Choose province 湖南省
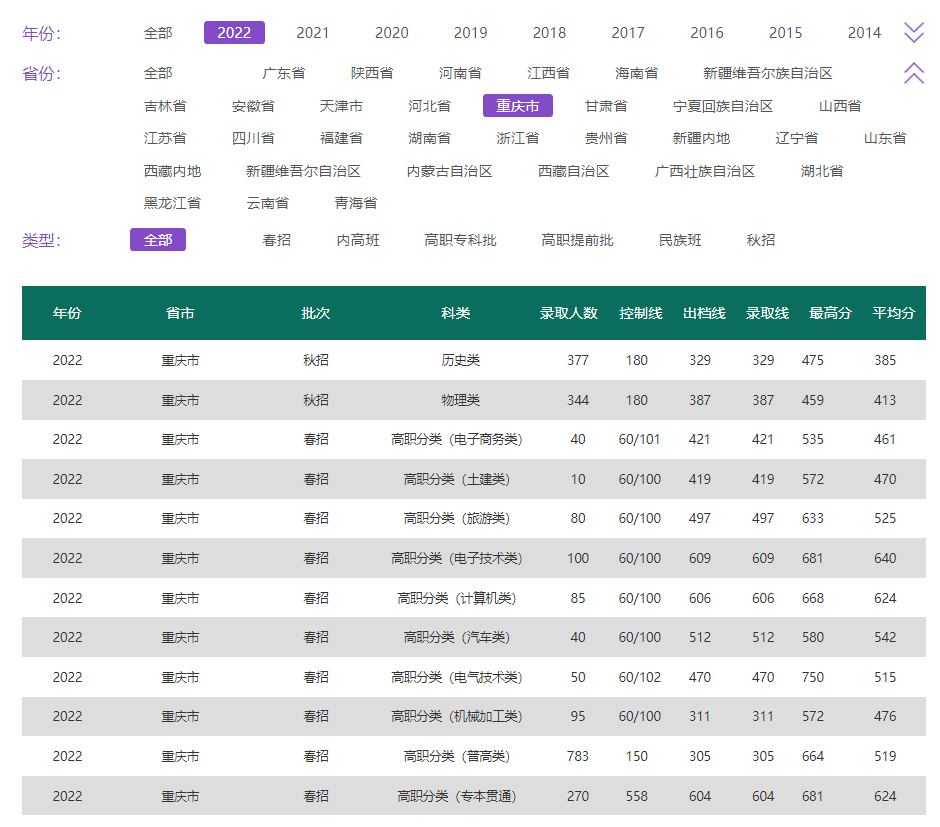940x827 pixels. pos(429,138)
